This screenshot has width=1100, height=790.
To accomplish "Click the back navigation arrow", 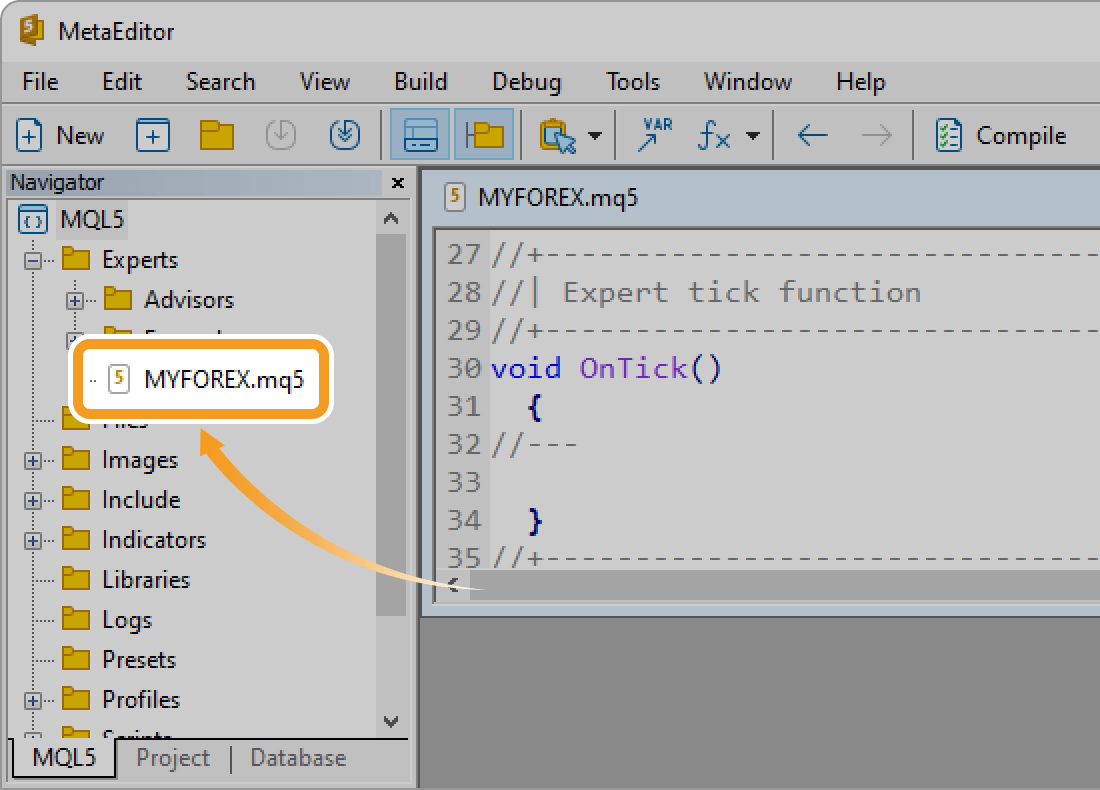I will pos(812,135).
